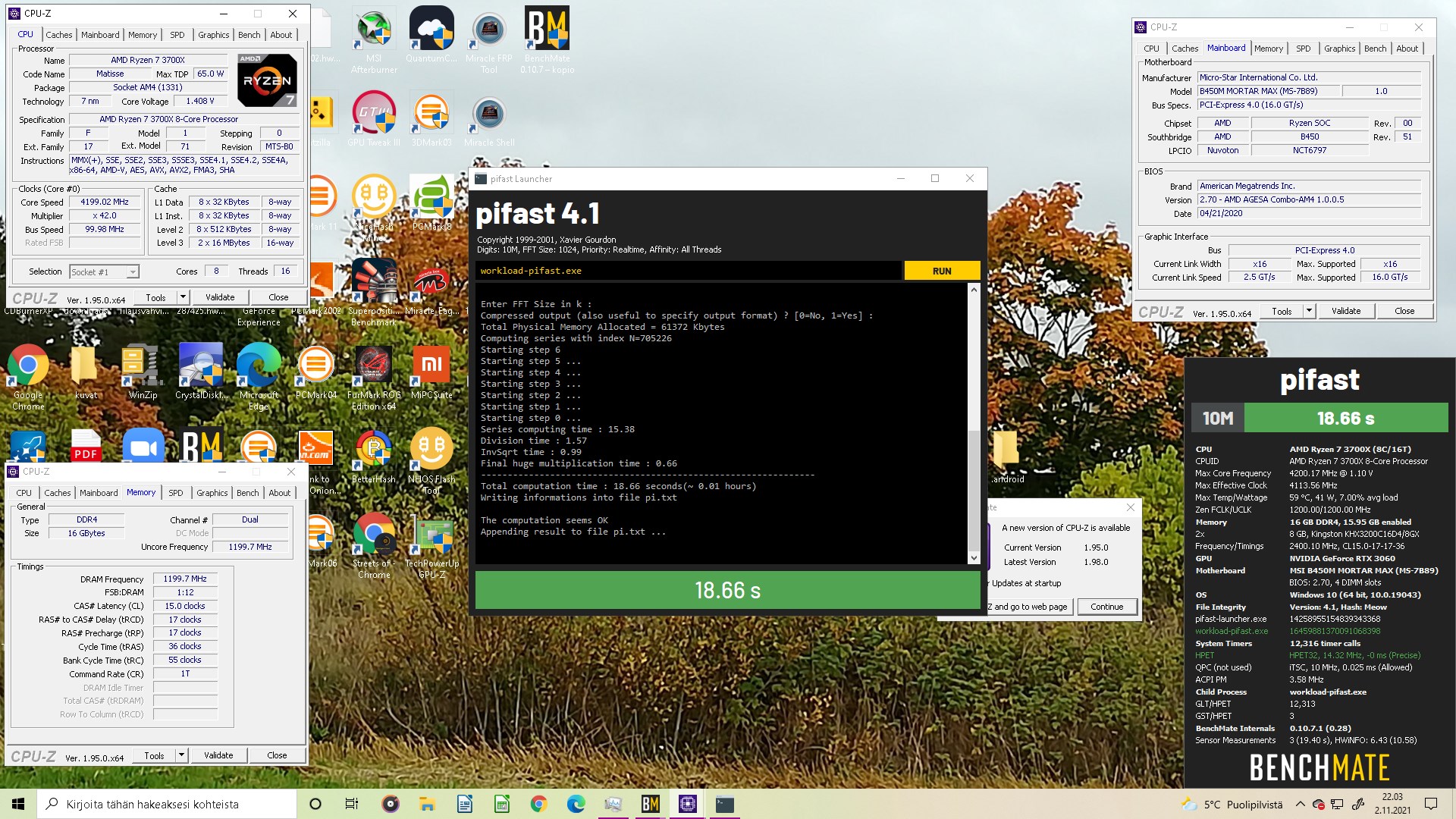Open Graphics tab in bottom-left CPU-Z window
The width and height of the screenshot is (1456, 819).
[212, 493]
